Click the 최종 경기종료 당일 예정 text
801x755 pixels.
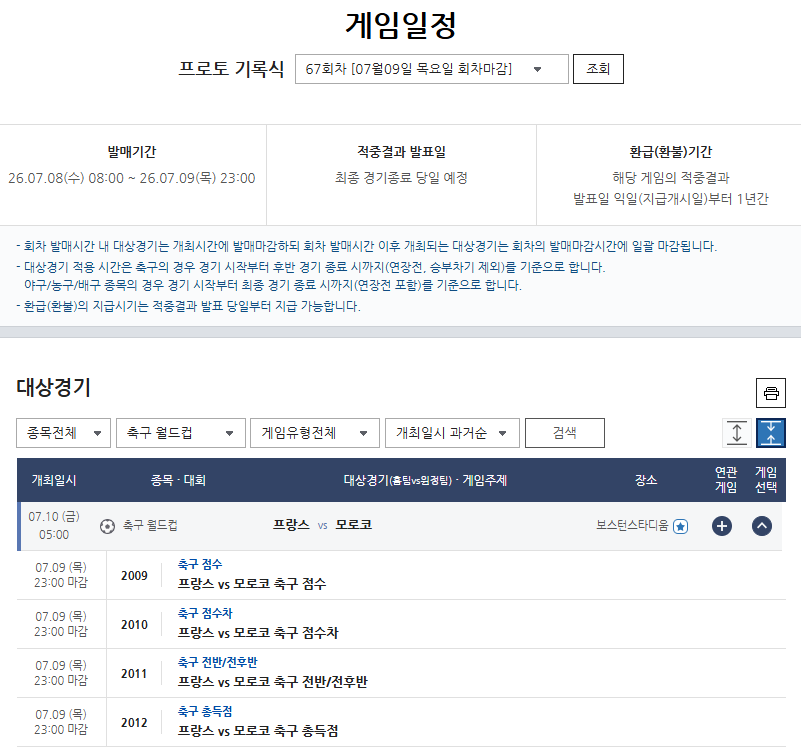[x=401, y=178]
